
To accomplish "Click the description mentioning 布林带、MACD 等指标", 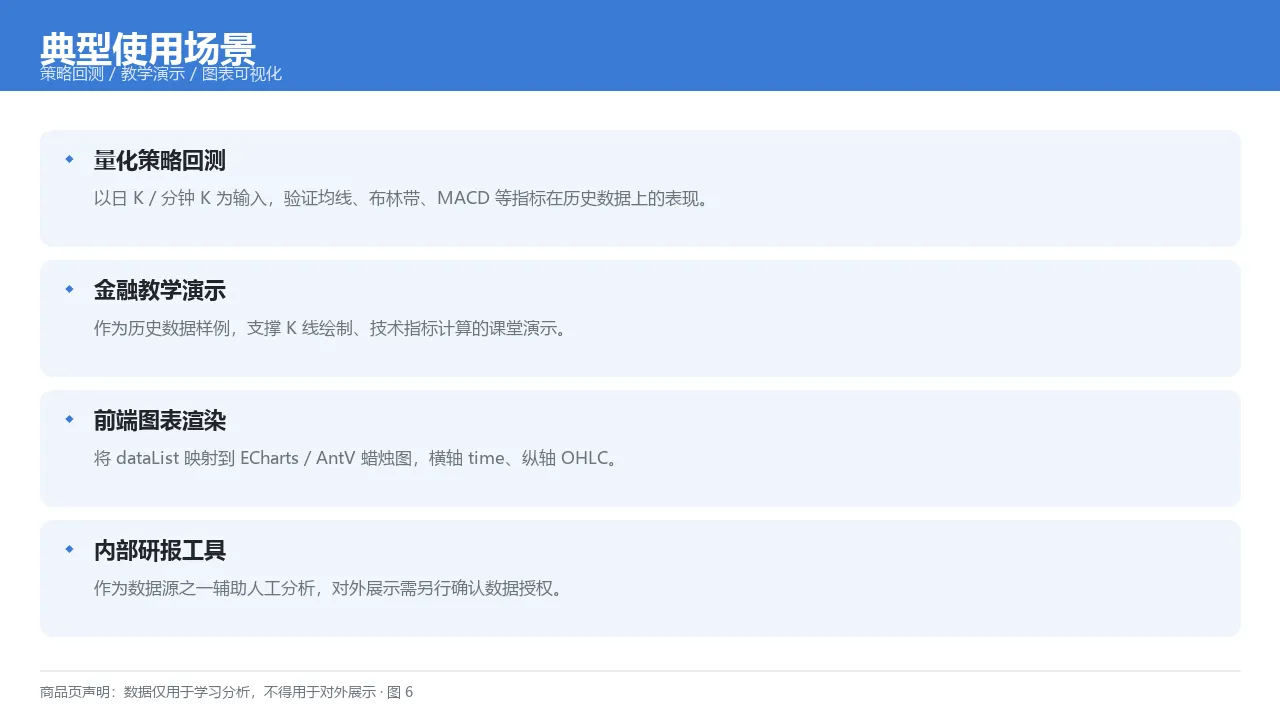I will tap(404, 198).
